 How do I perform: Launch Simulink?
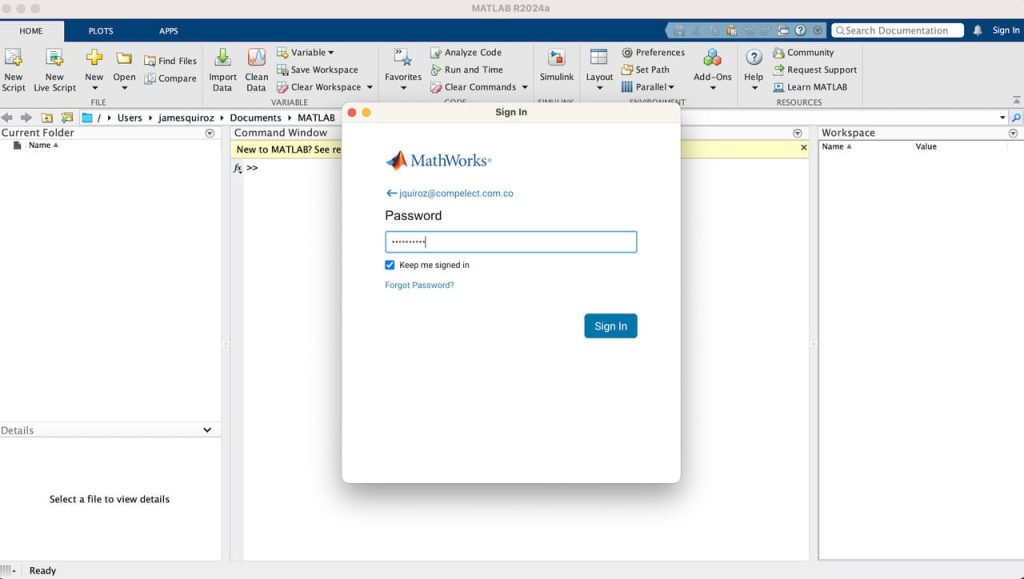pos(556,65)
